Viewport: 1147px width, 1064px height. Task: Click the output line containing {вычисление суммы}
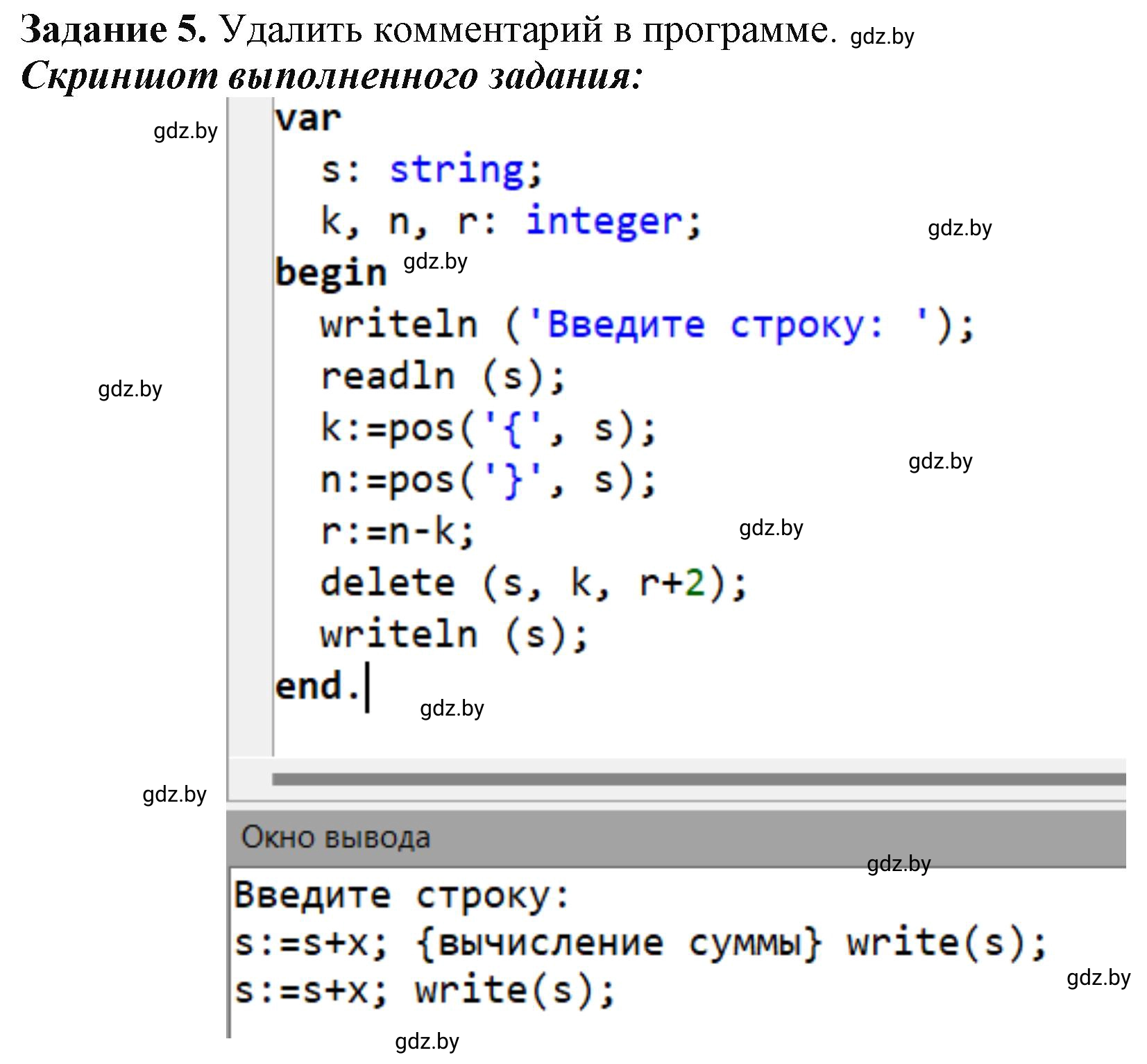click(x=640, y=943)
